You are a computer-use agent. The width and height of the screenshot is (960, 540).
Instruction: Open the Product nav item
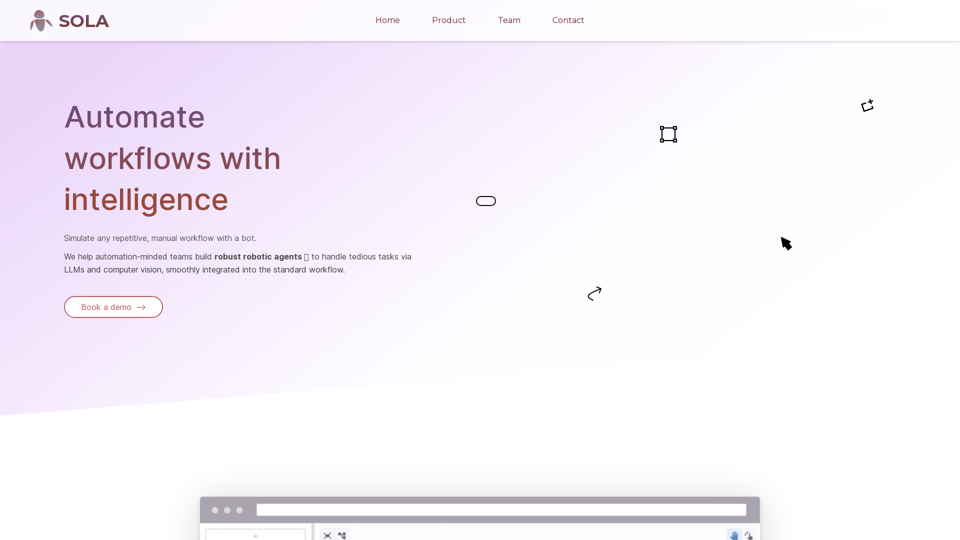click(x=448, y=20)
